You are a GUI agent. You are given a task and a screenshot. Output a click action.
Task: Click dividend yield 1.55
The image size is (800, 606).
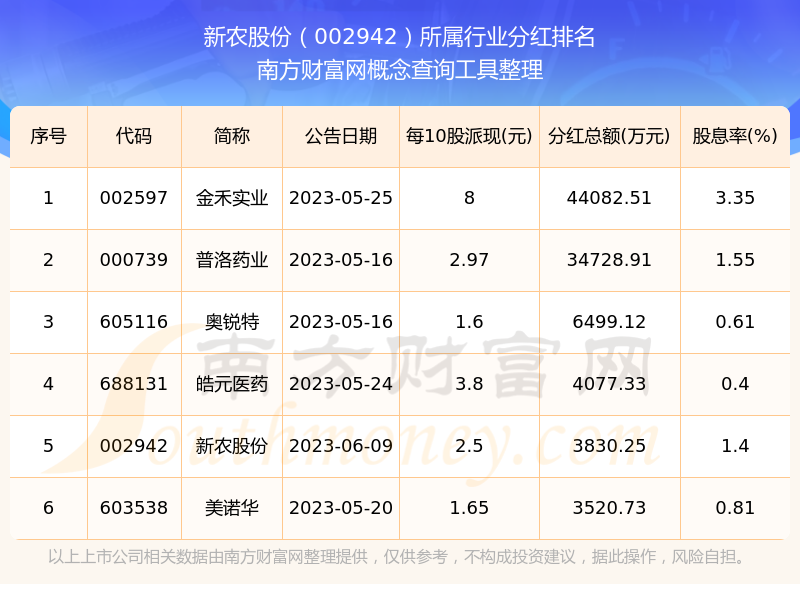(735, 260)
